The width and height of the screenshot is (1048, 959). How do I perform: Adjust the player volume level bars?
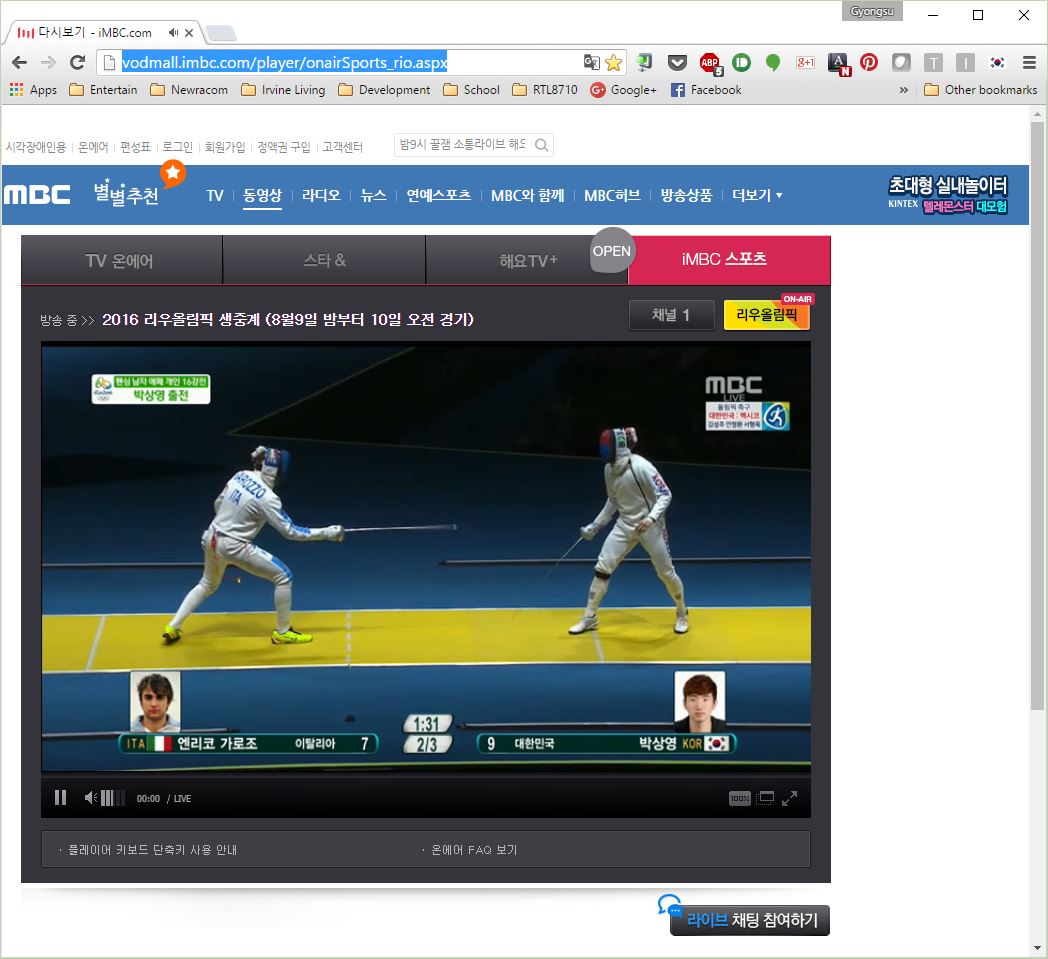tap(112, 798)
